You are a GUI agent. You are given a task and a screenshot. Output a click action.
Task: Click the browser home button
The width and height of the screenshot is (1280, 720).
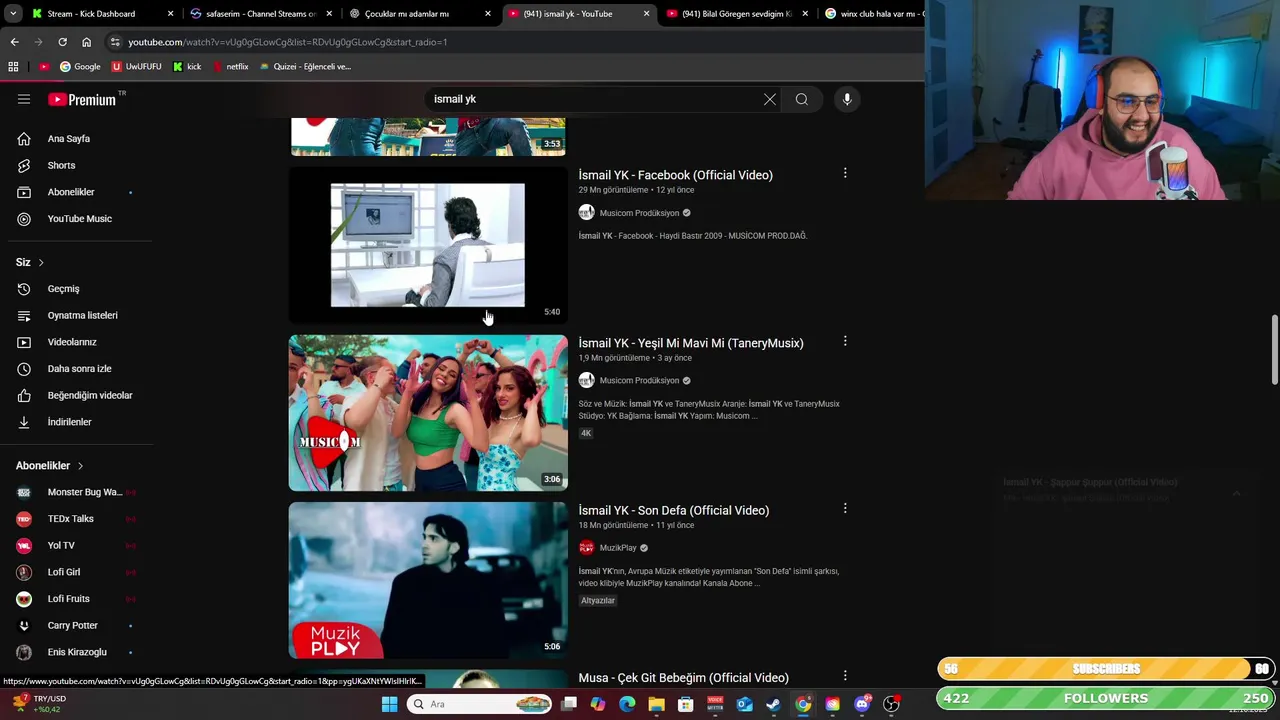[86, 42]
